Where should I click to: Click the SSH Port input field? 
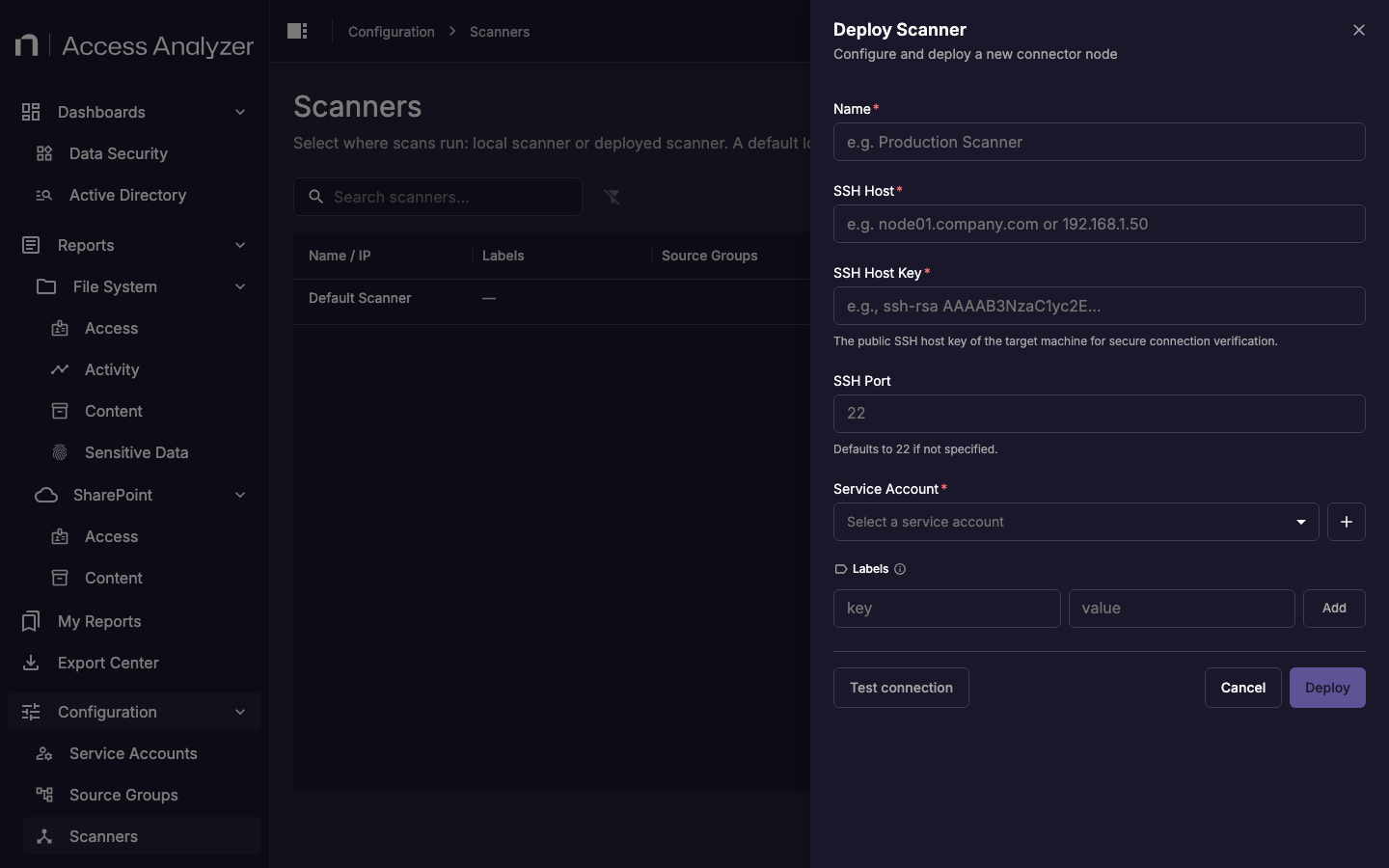tap(1099, 414)
